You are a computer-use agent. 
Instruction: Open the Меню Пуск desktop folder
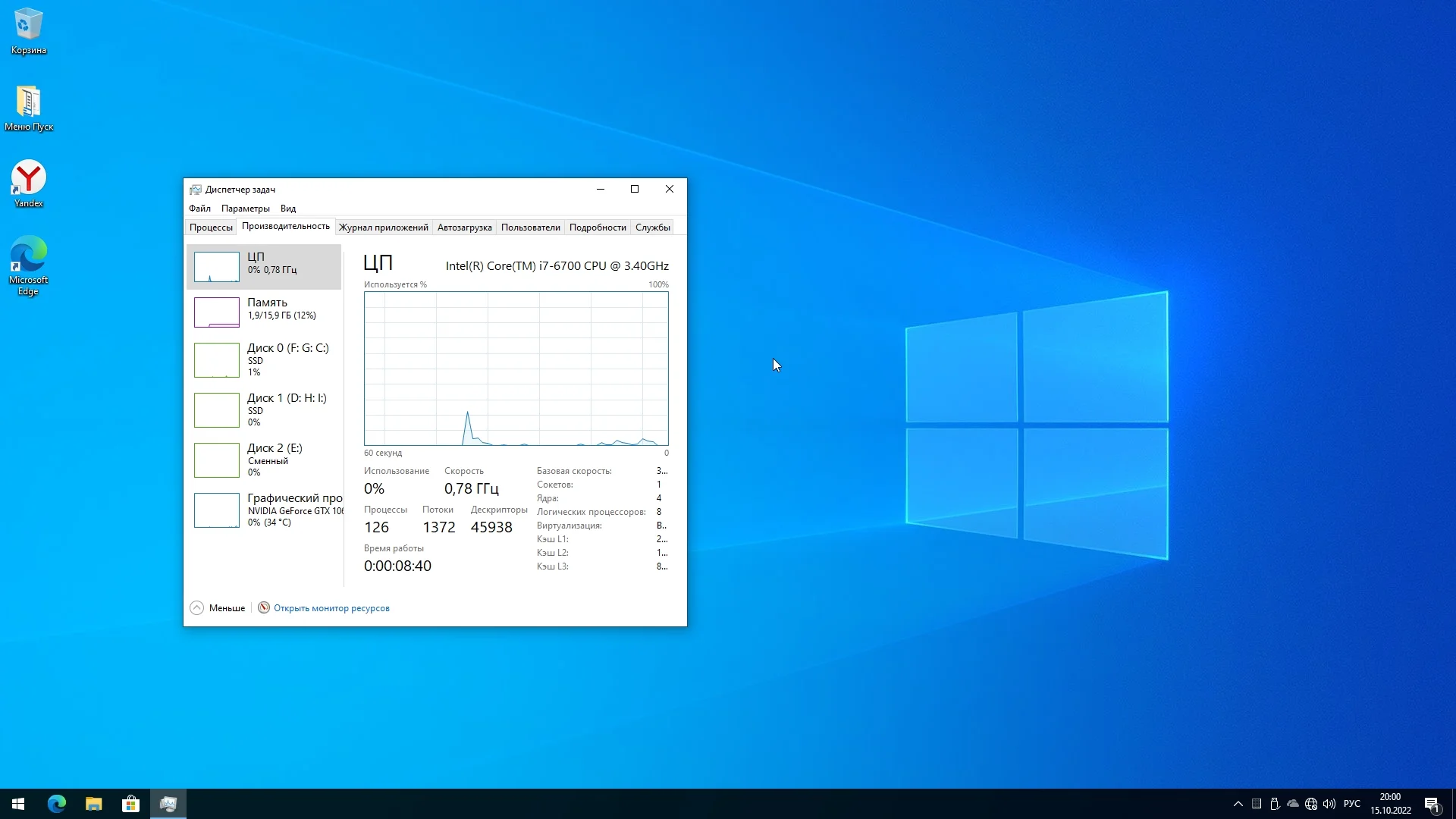(x=28, y=108)
